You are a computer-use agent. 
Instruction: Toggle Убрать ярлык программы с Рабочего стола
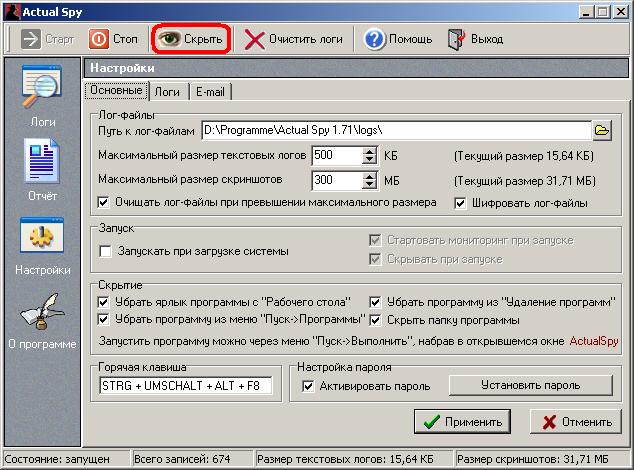(104, 302)
